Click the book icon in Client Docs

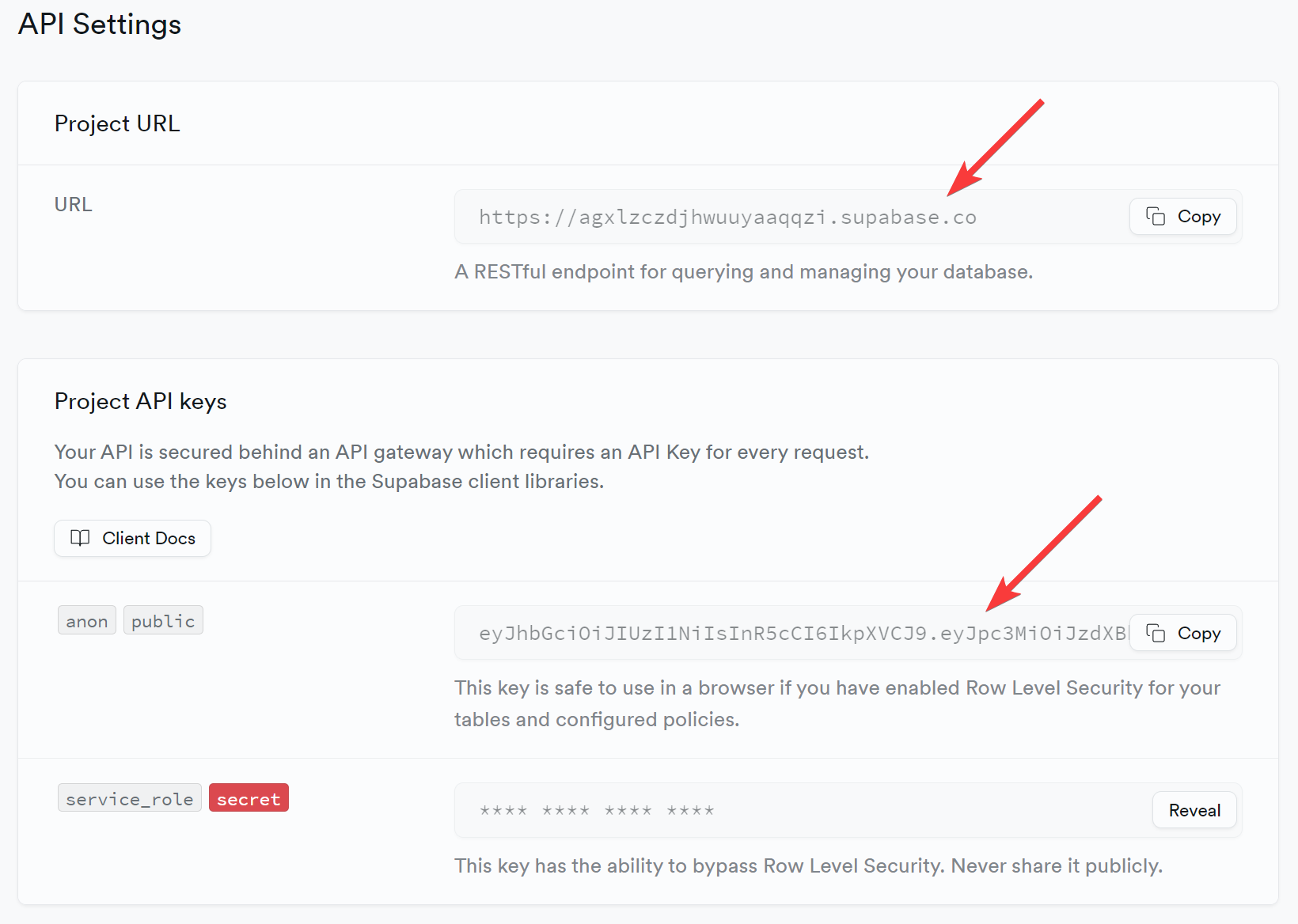(x=80, y=538)
